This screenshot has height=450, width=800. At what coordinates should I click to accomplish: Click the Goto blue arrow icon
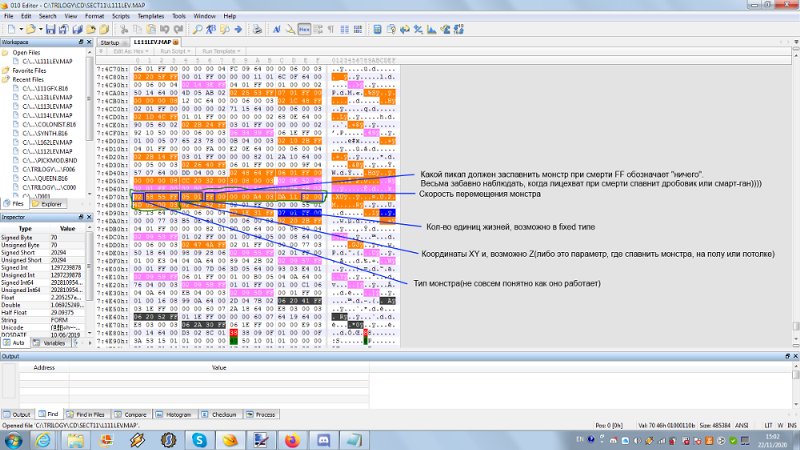(238, 29)
